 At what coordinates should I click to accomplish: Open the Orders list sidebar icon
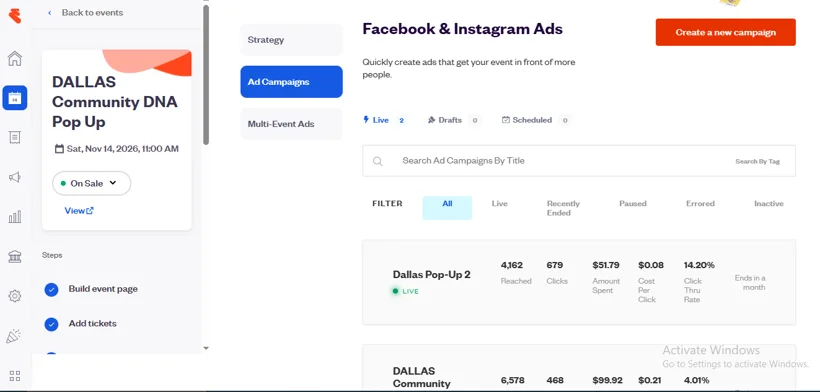tap(15, 137)
